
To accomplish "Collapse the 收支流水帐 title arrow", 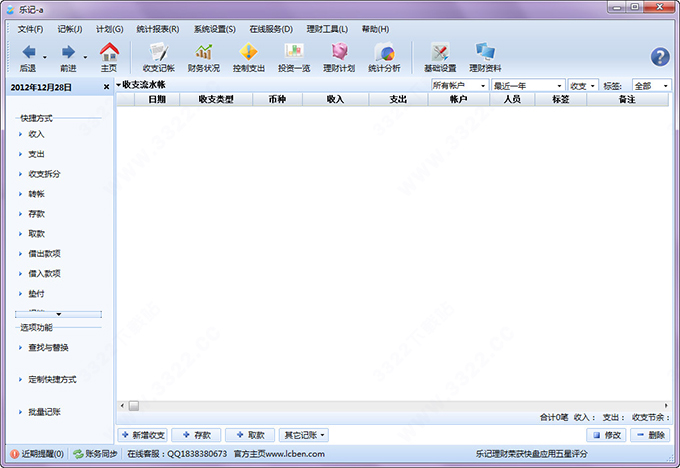I will (x=118, y=85).
